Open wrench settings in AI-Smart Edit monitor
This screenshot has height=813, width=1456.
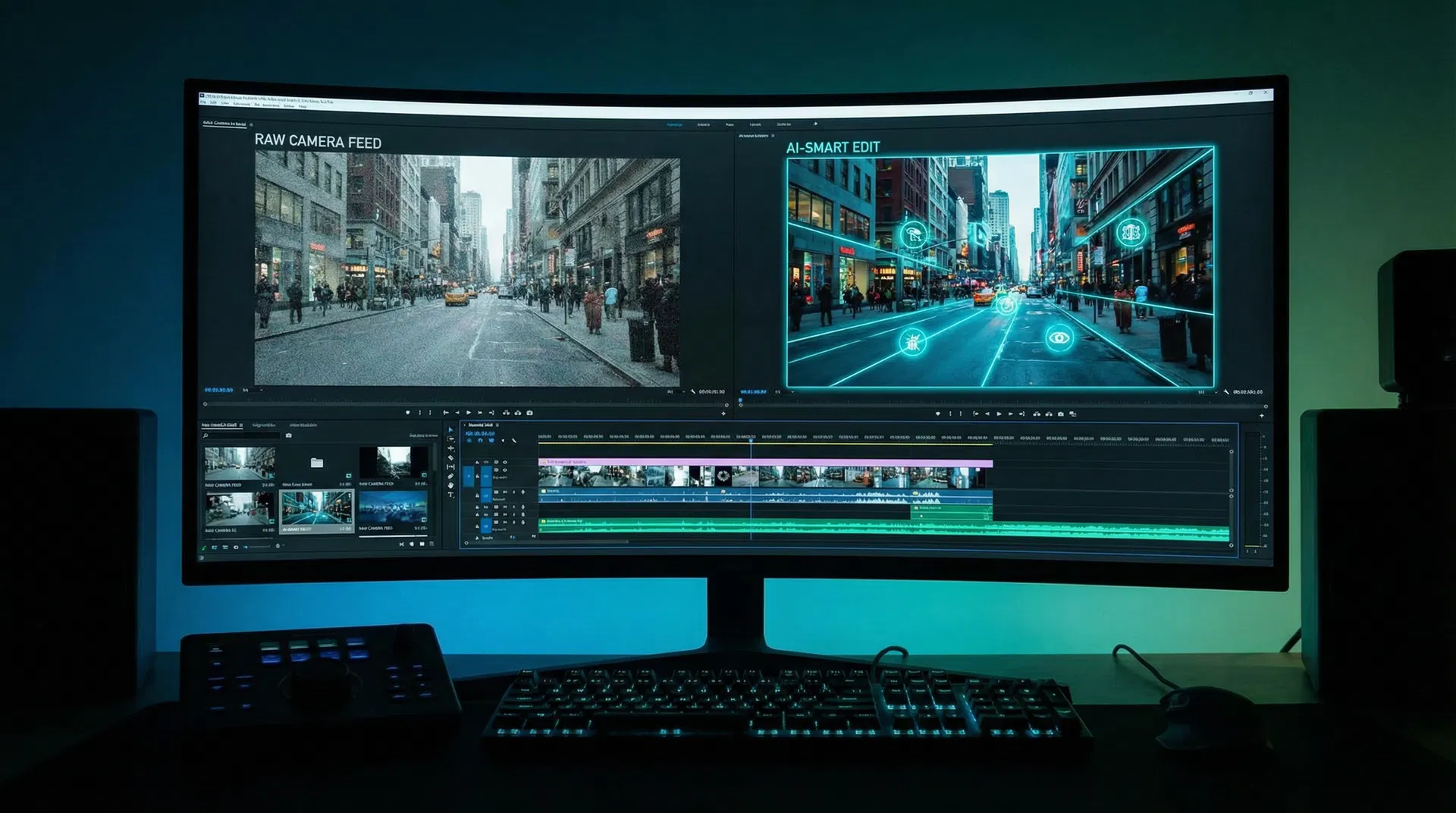(1226, 392)
